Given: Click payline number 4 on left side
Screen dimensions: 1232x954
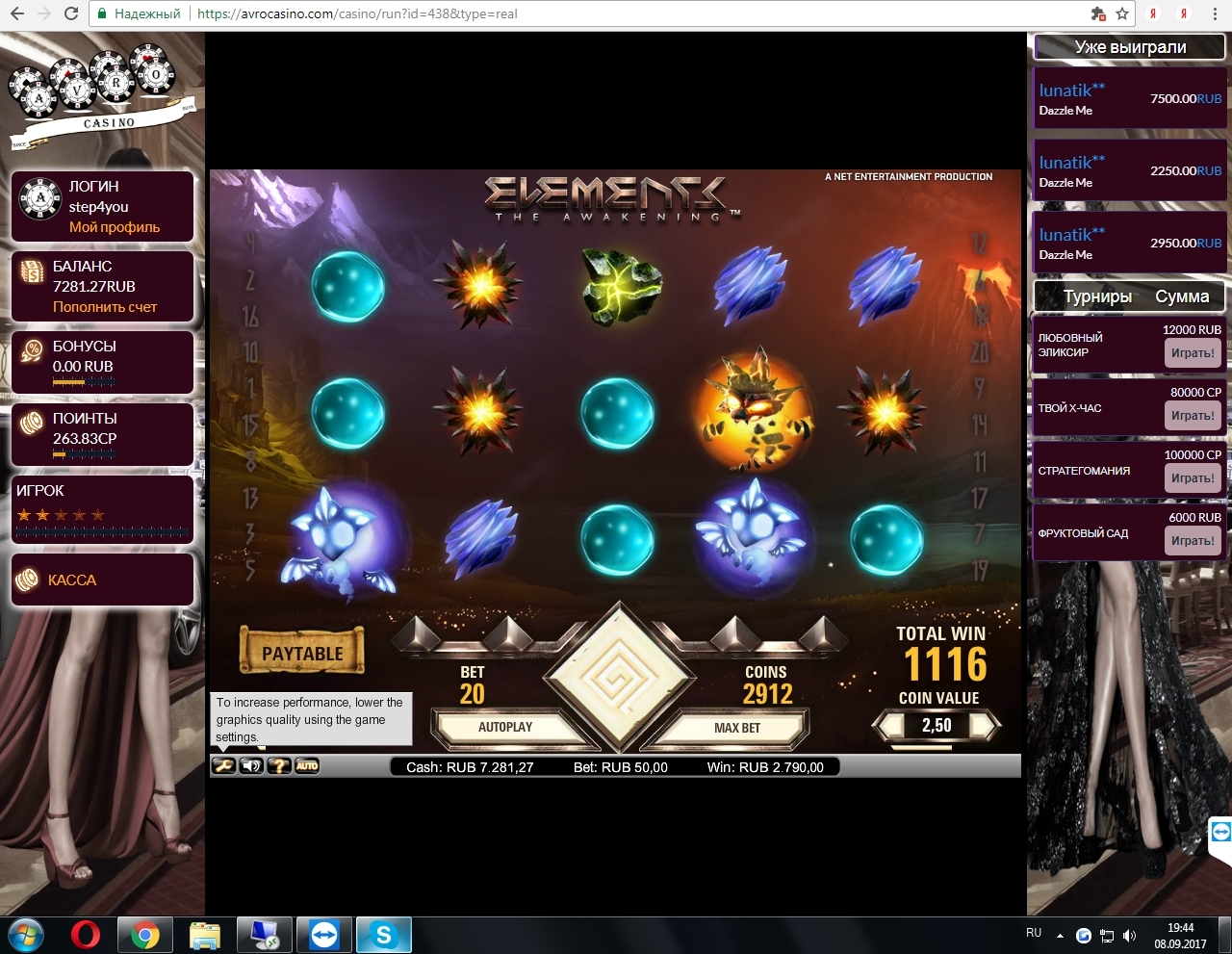Looking at the screenshot, I should point(250,243).
